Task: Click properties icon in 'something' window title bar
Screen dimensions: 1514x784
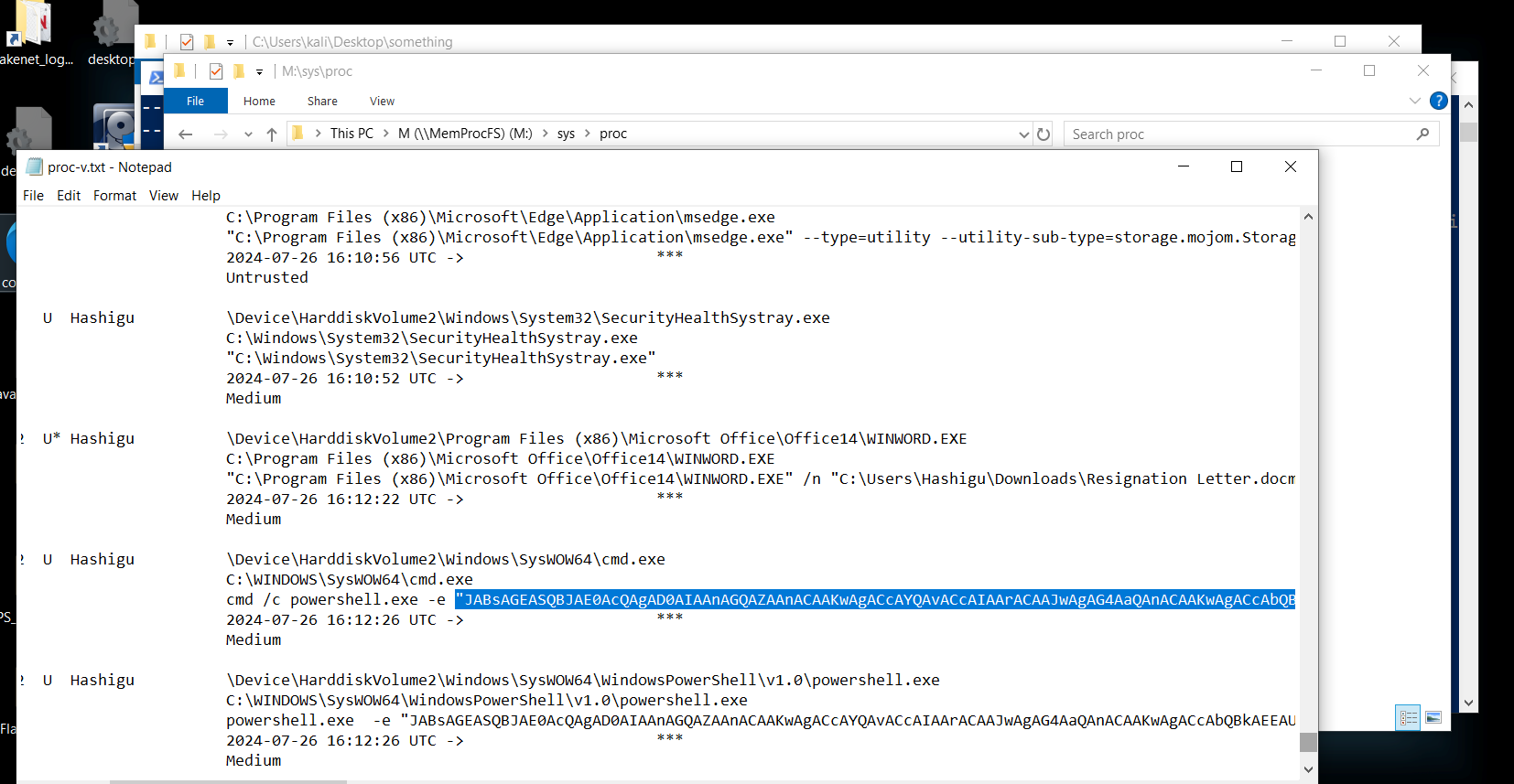Action: 187,41
